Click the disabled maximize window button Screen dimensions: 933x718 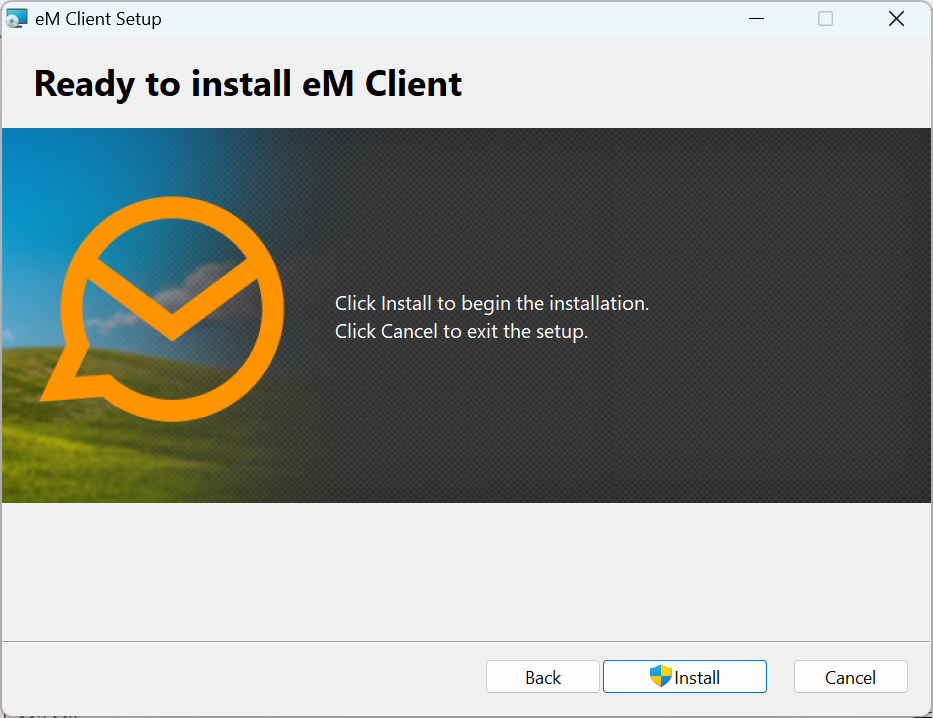click(825, 18)
